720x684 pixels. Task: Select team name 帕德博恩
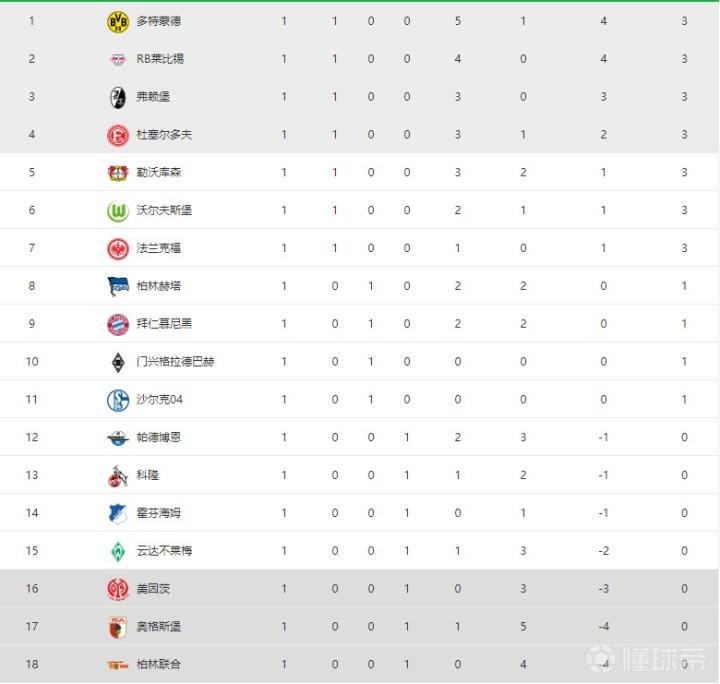click(159, 438)
